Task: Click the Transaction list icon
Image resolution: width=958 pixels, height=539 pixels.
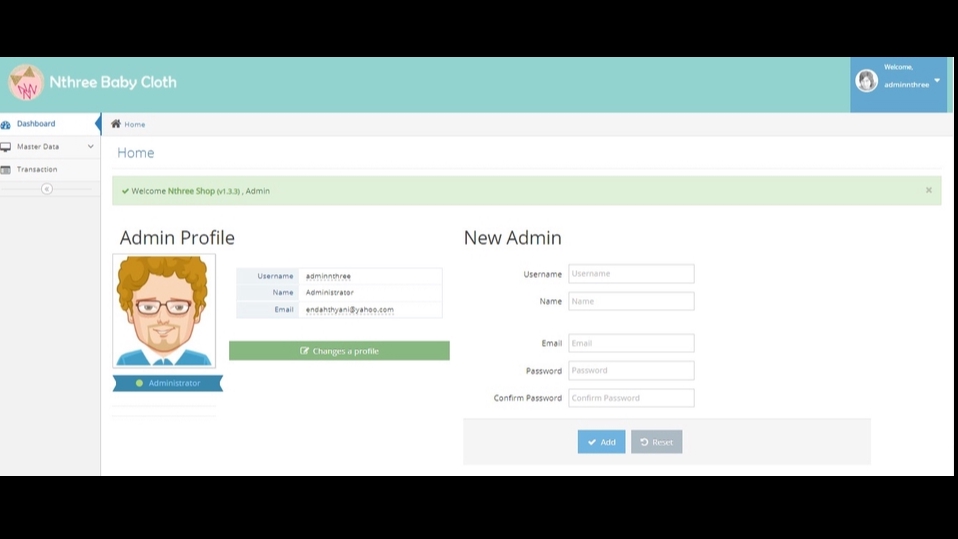Action: coord(5,170)
